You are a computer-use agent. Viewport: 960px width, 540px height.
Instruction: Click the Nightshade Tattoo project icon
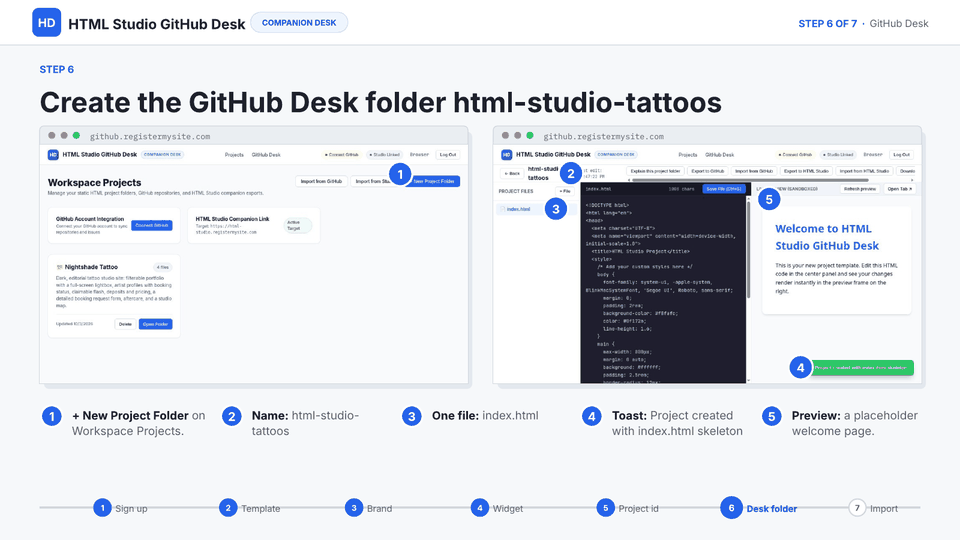59,267
